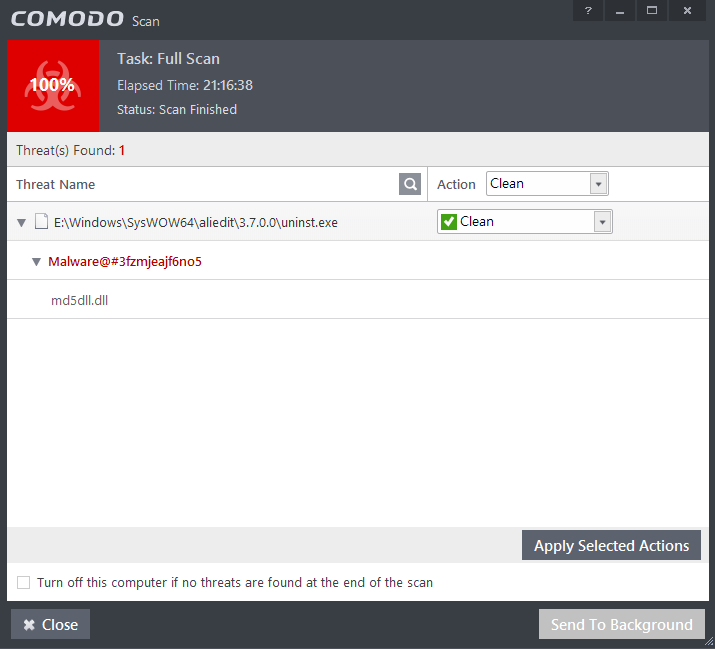Collapse the uninst.exe threat row
This screenshot has height=649, width=715.
(21, 223)
